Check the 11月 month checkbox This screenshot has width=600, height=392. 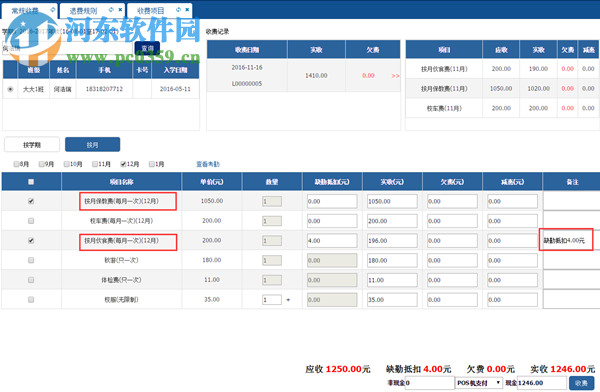(x=95, y=164)
